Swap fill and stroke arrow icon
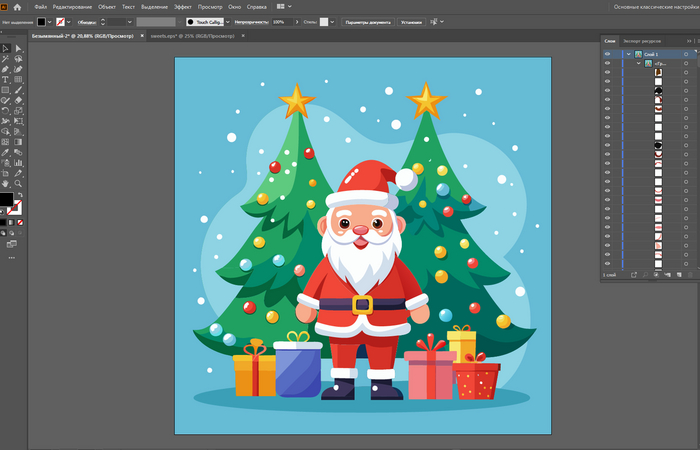 click(20, 195)
